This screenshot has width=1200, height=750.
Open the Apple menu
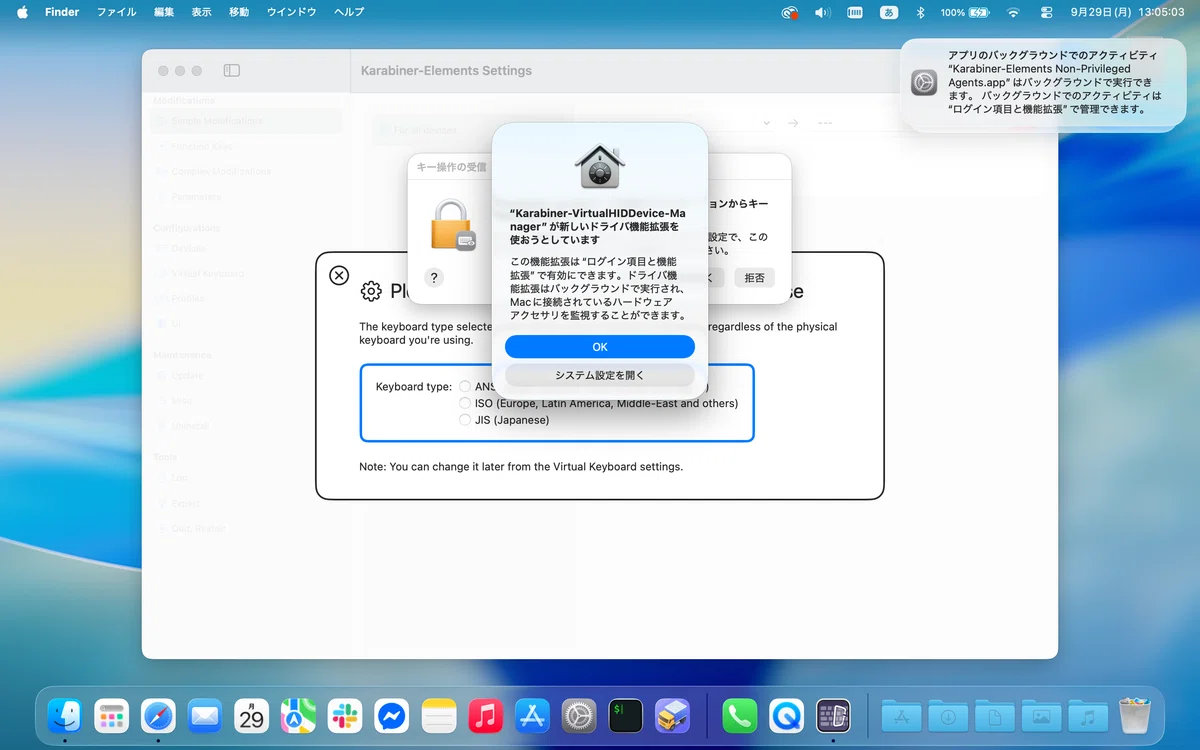coord(22,12)
